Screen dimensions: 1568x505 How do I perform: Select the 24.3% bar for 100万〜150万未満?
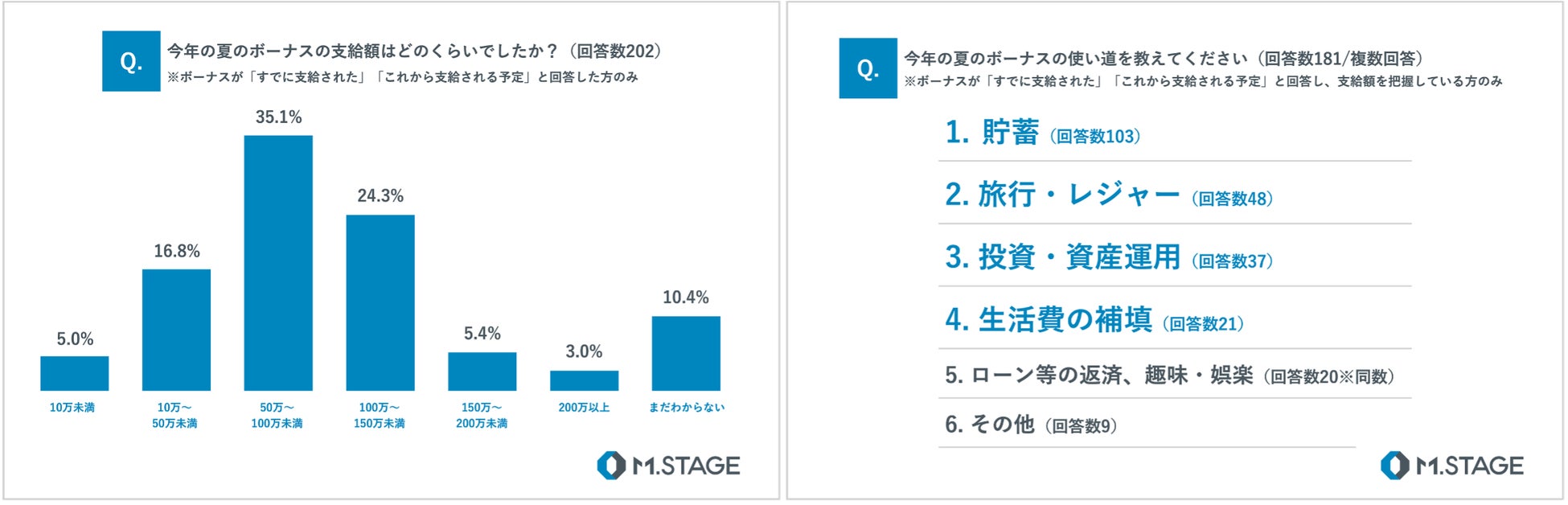pos(380,302)
